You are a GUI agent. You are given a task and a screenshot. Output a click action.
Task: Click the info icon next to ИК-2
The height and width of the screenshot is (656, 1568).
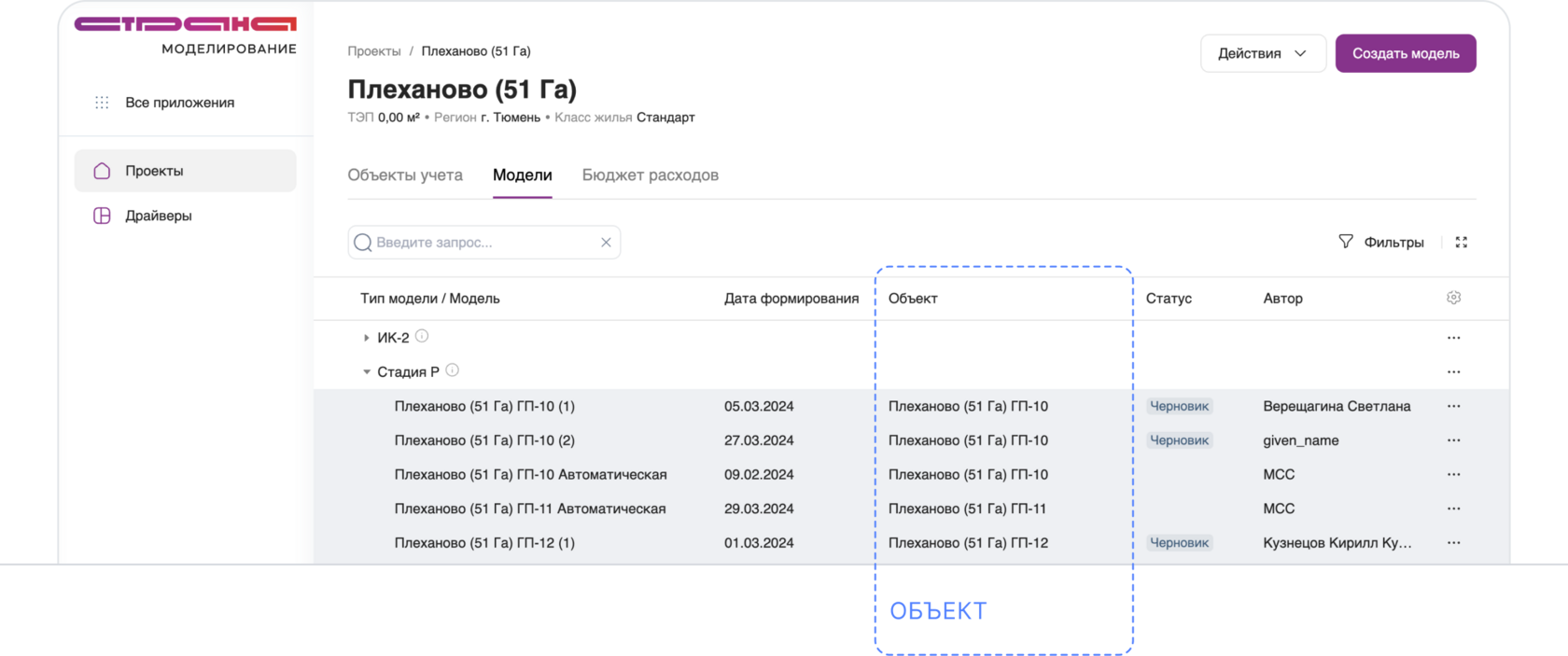422,336
